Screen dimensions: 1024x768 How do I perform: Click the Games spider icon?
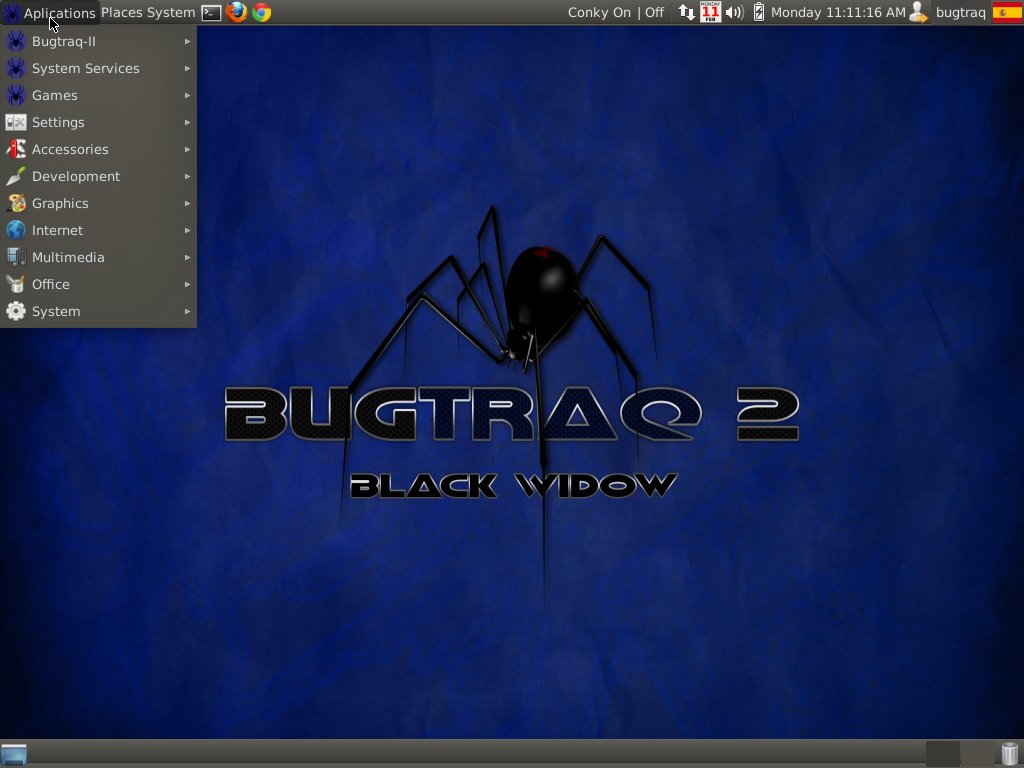(16, 95)
